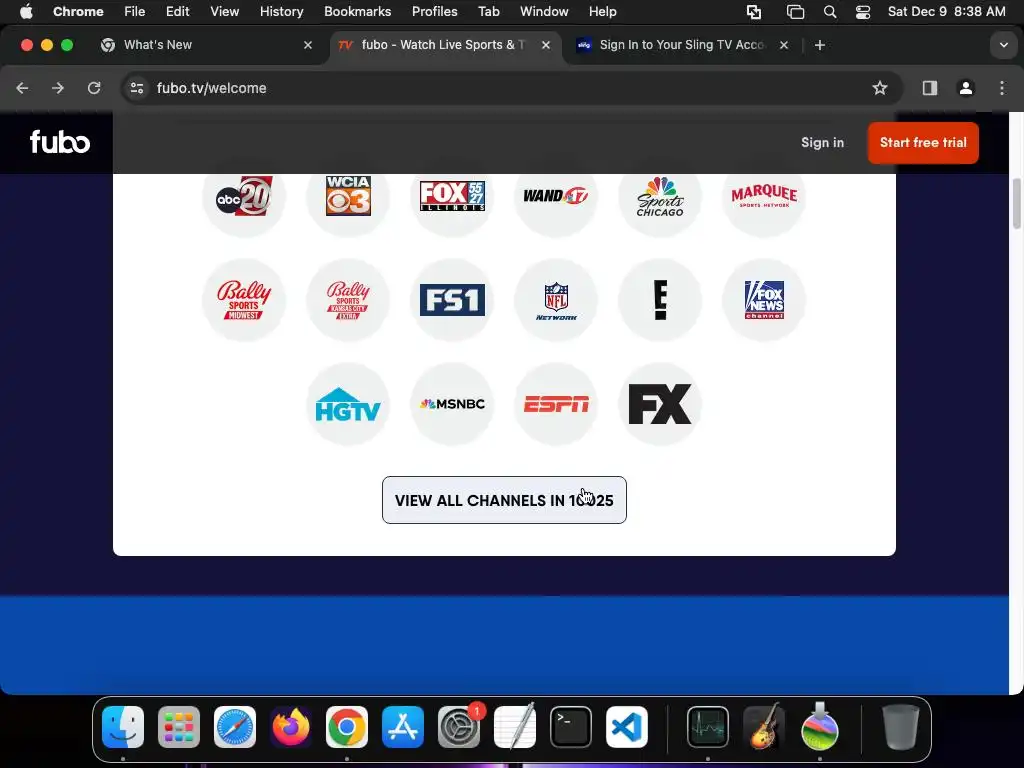Open the Apple menu

pos(25,11)
